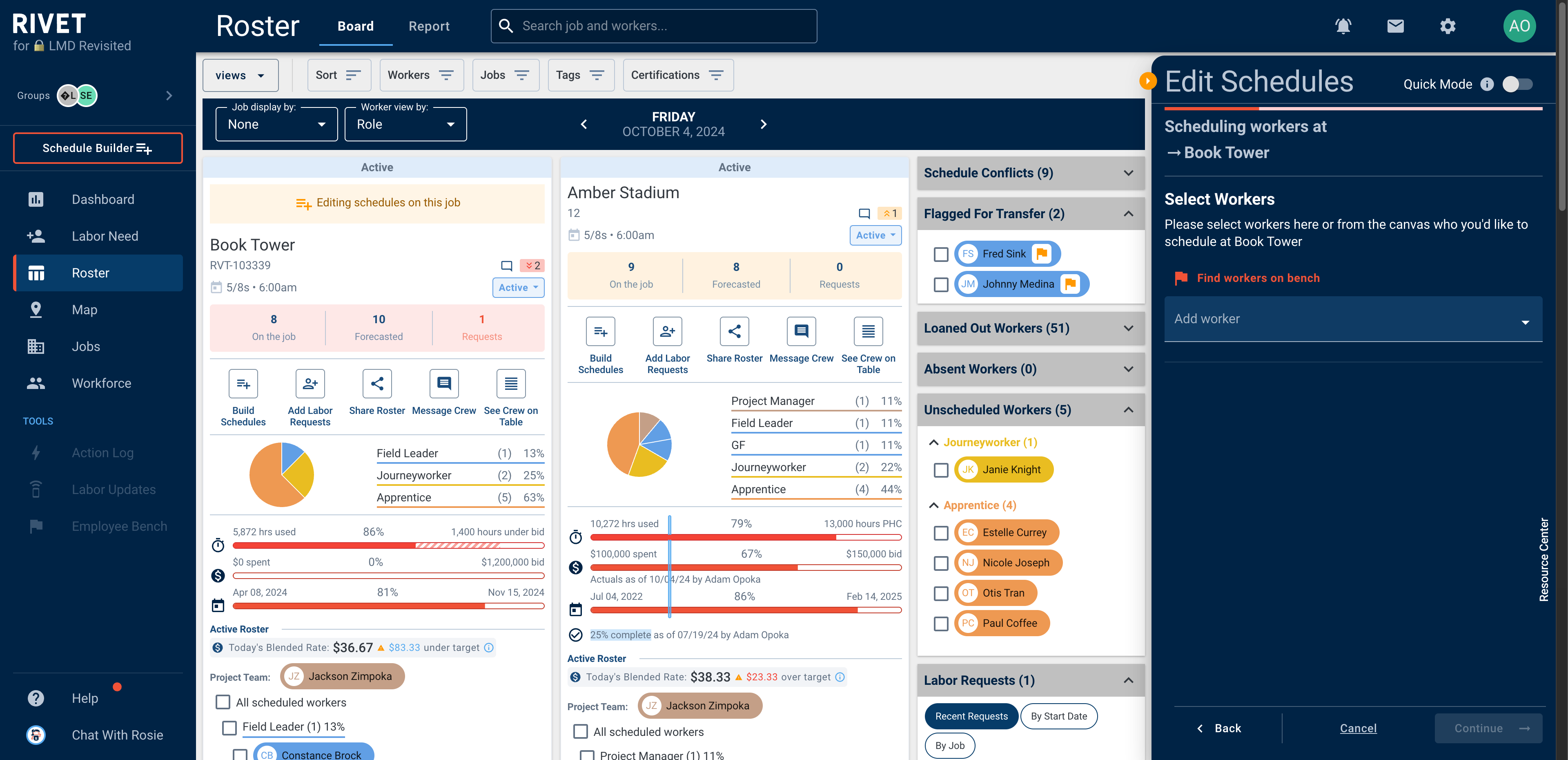Open Worker view by Role dropdown

[405, 124]
